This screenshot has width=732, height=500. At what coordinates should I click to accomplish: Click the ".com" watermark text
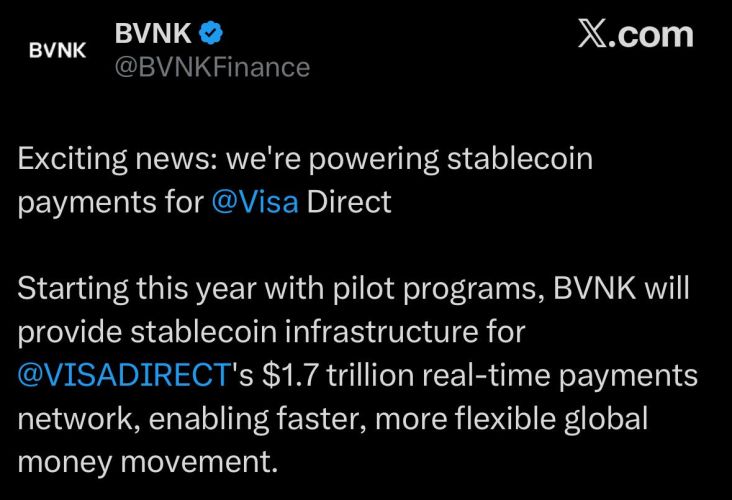coord(653,33)
